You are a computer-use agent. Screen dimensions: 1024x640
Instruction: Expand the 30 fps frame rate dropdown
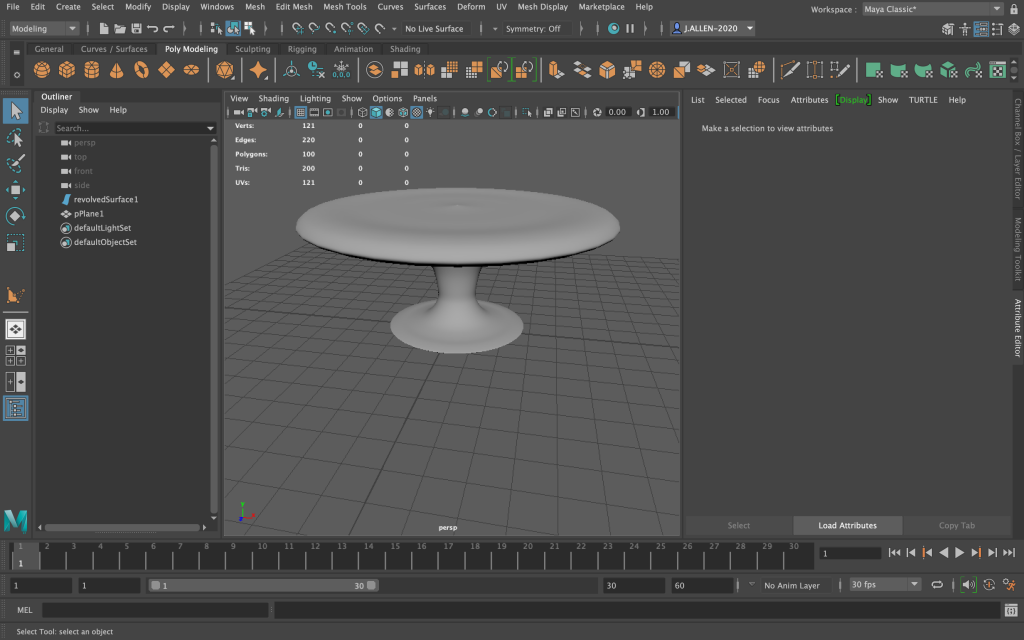pos(884,585)
